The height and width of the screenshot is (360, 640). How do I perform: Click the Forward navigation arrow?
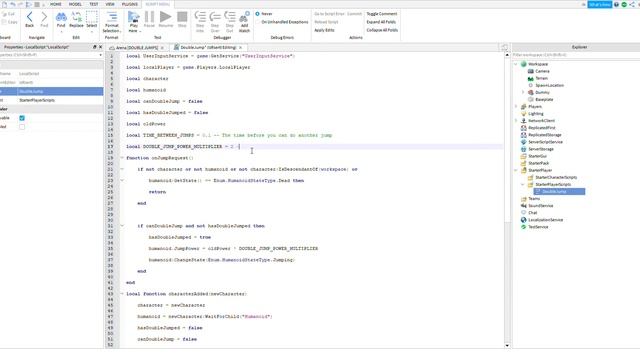point(44,17)
